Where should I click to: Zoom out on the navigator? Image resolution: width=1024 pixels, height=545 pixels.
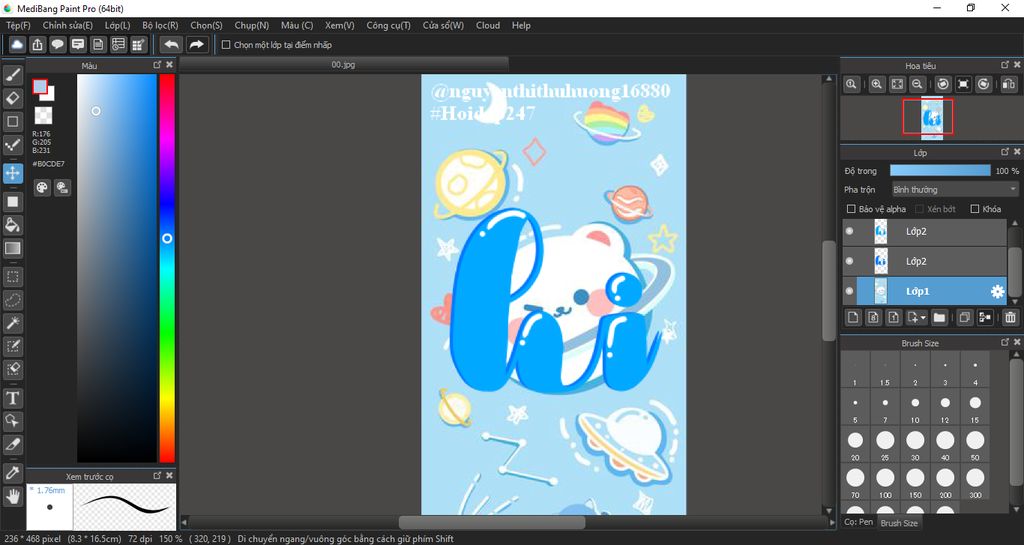917,84
